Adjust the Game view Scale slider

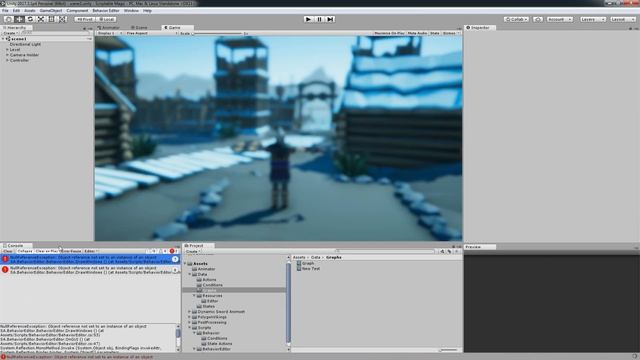click(218, 33)
